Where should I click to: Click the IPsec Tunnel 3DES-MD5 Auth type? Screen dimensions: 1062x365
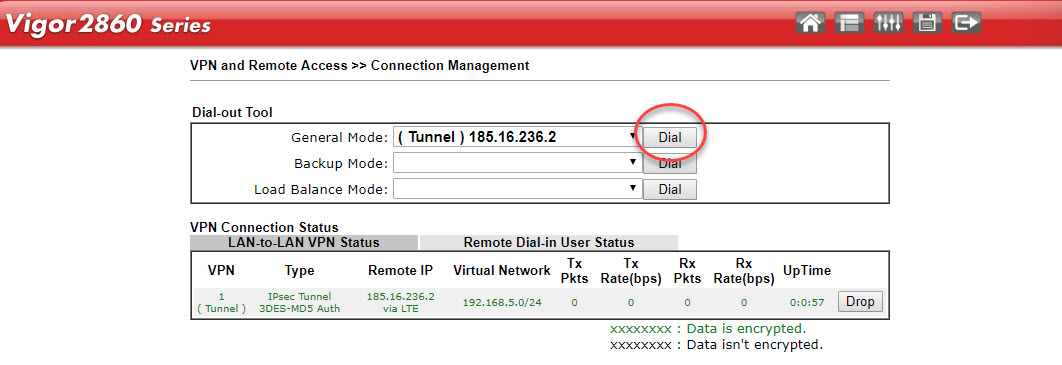[299, 303]
